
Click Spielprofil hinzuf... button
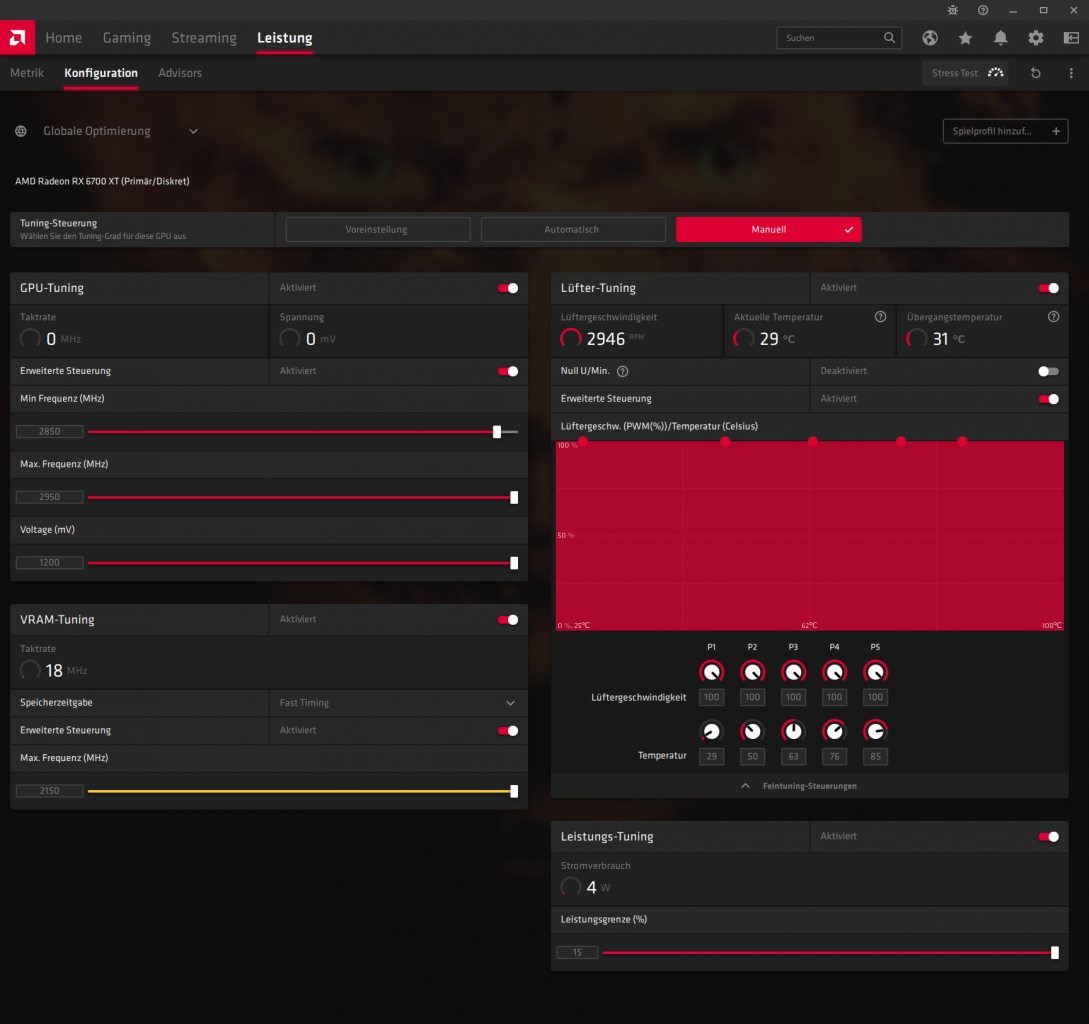pos(1005,131)
